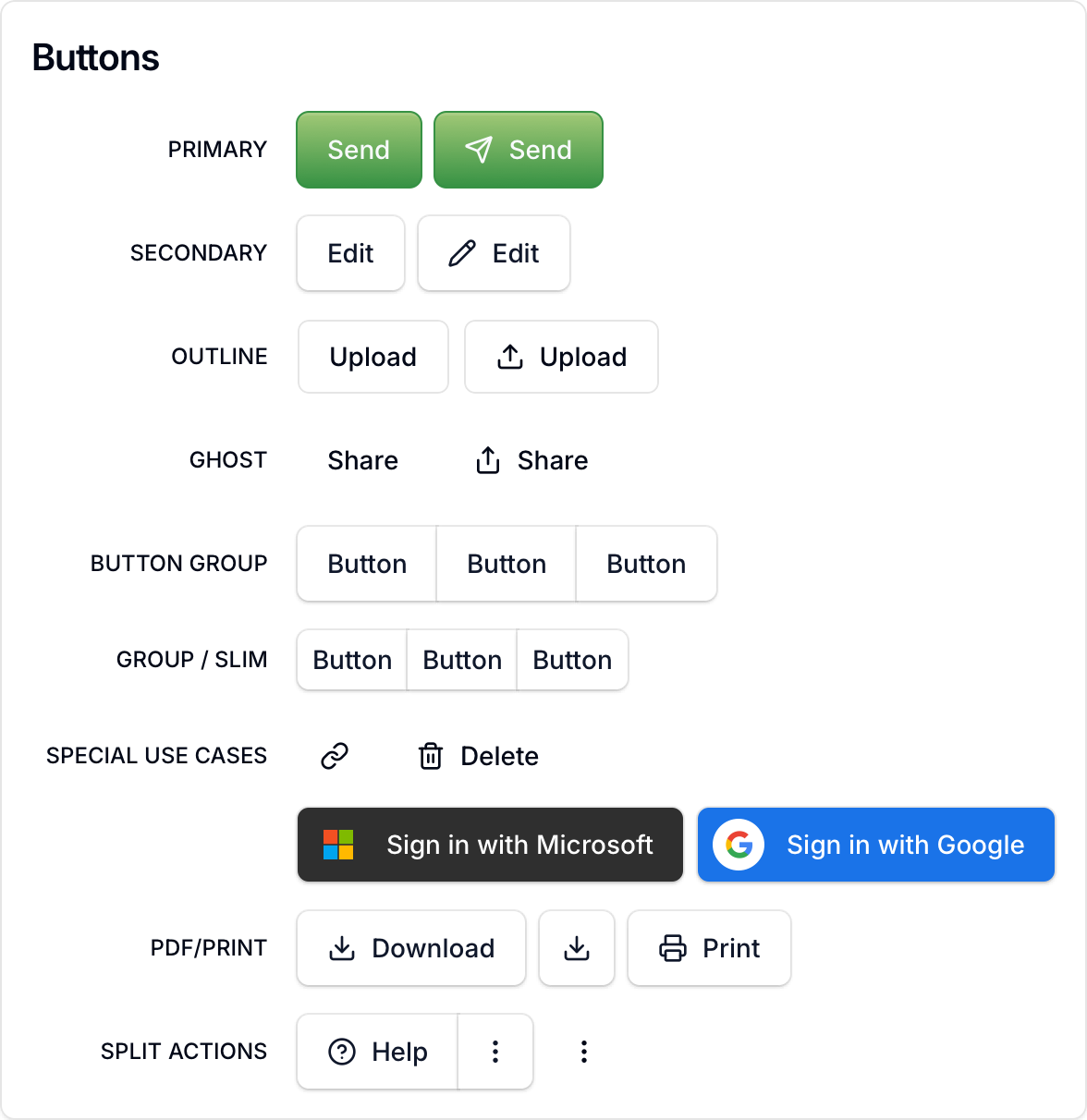Sign in with Microsoft
The height and width of the screenshot is (1120, 1087).
[490, 845]
